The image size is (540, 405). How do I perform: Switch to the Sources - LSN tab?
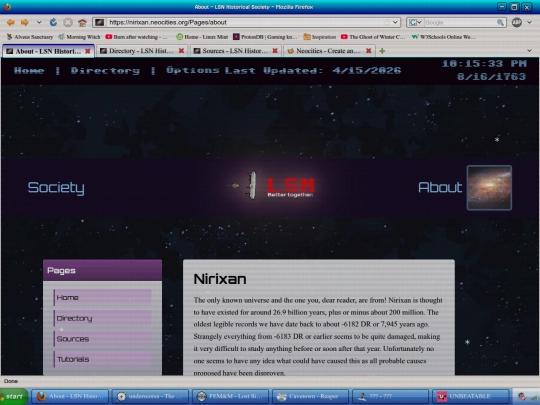235,51
